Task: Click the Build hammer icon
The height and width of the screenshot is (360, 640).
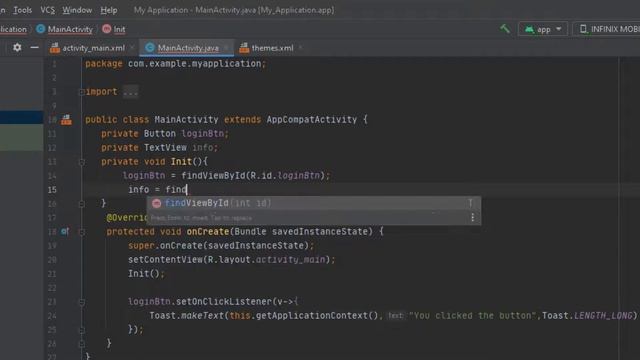Action: tap(505, 29)
